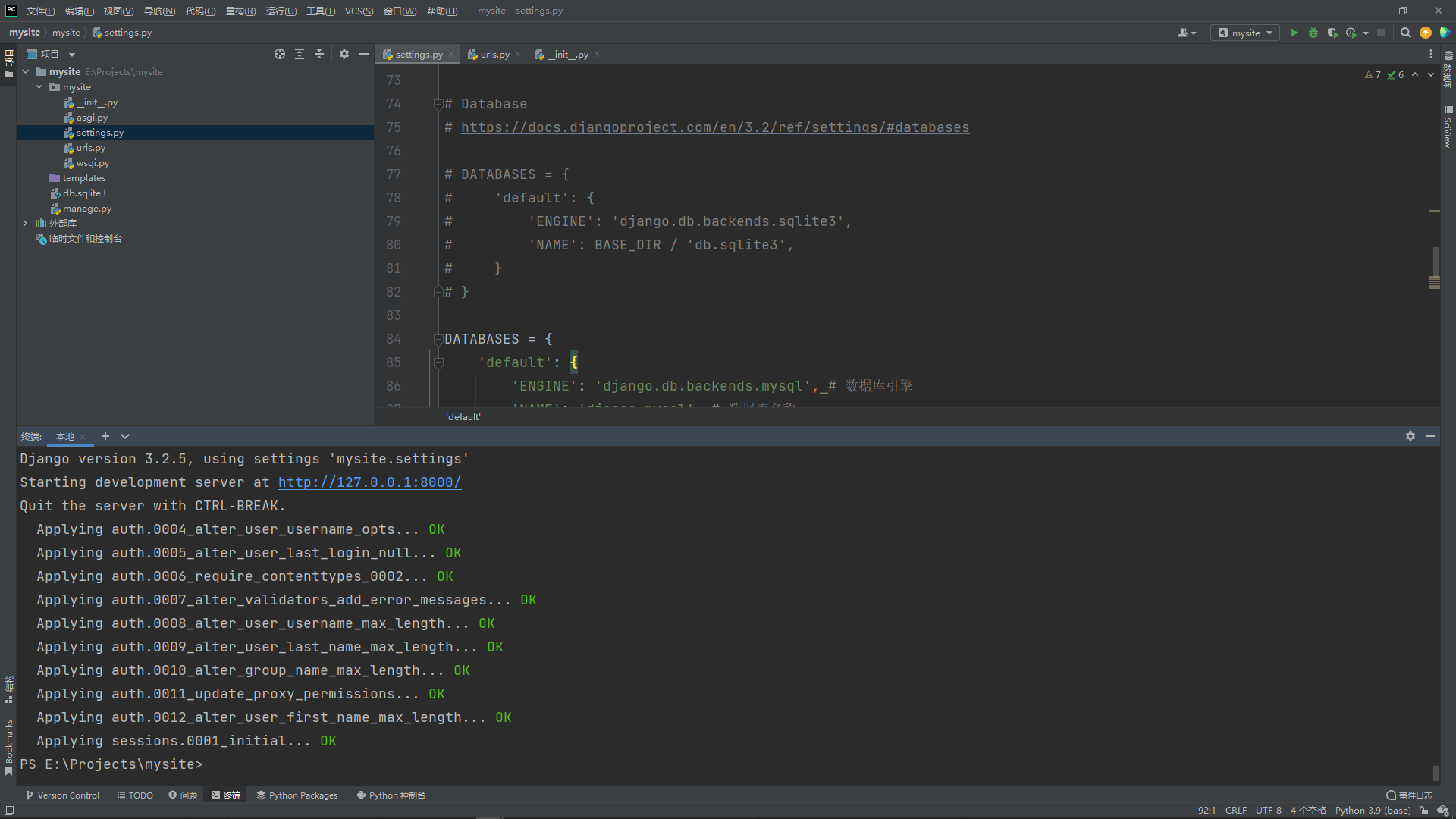This screenshot has width=1456, height=819.
Task: Close the settings.py editor tab
Action: coord(451,54)
